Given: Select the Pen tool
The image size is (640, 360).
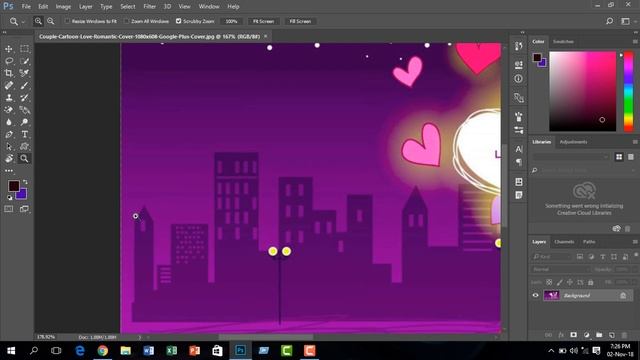Looking at the screenshot, I should (9, 134).
